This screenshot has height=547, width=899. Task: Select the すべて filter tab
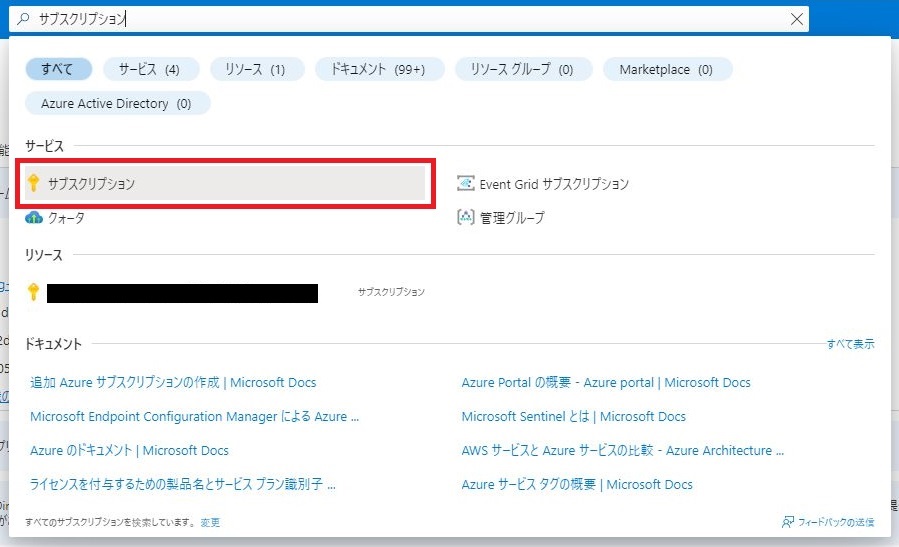point(58,69)
